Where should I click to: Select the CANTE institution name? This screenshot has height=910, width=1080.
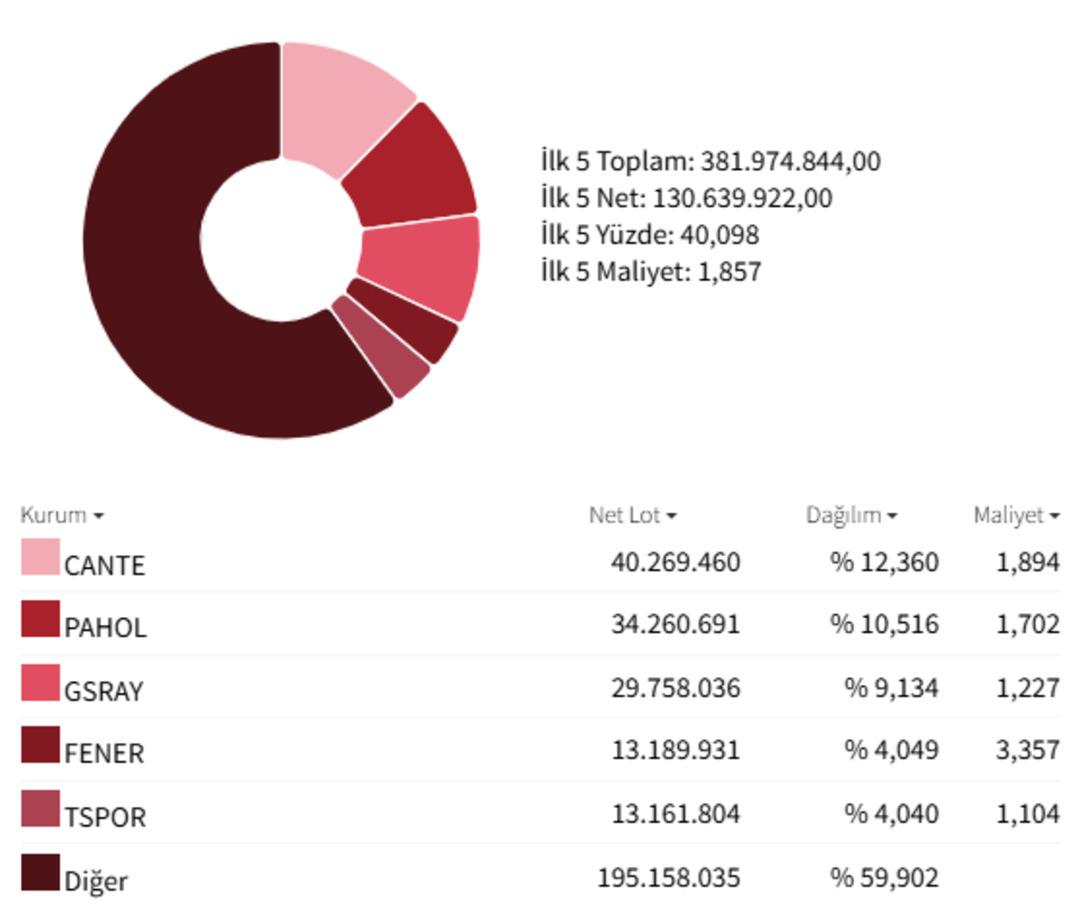[104, 566]
